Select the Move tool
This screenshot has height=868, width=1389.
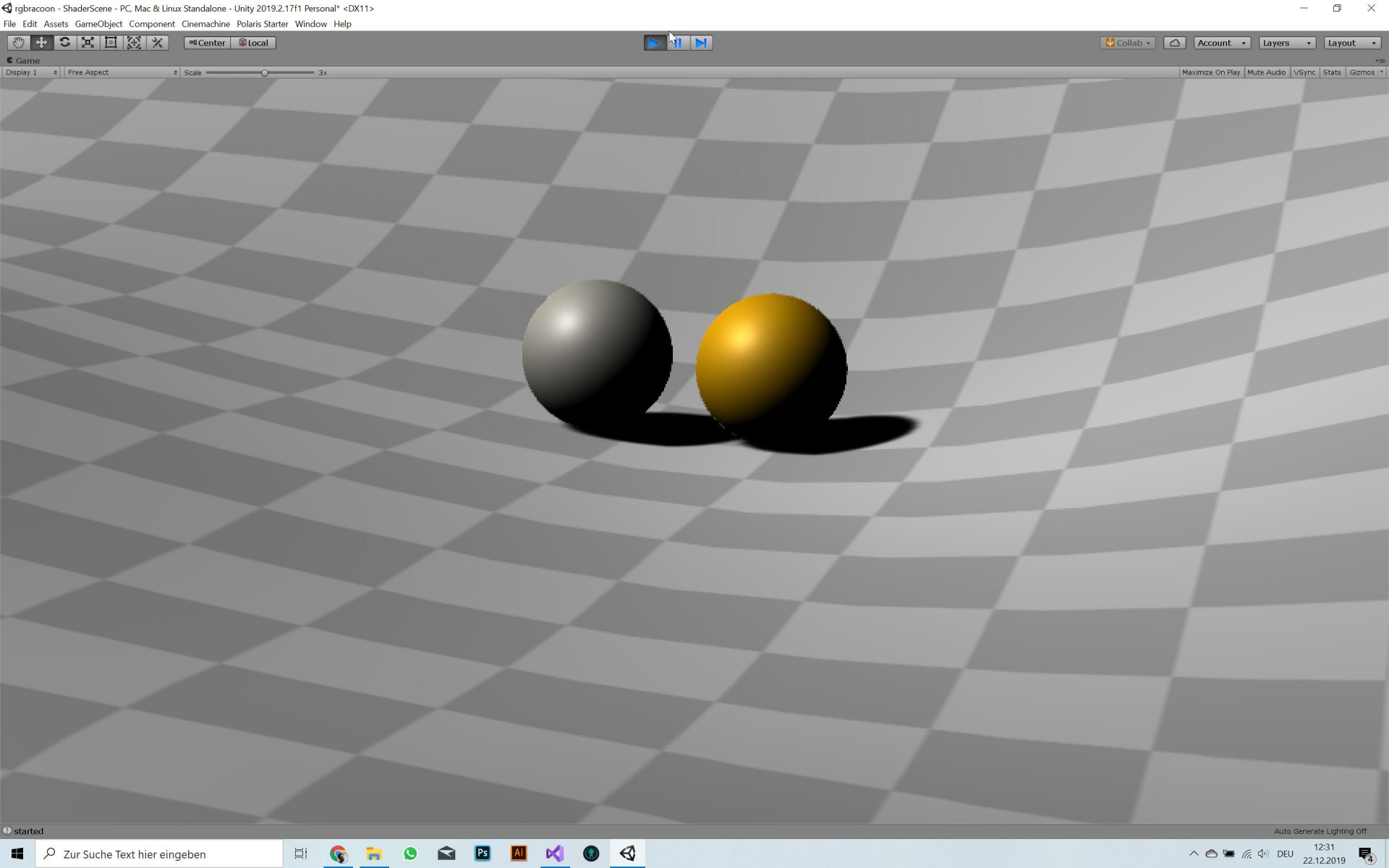pos(41,43)
